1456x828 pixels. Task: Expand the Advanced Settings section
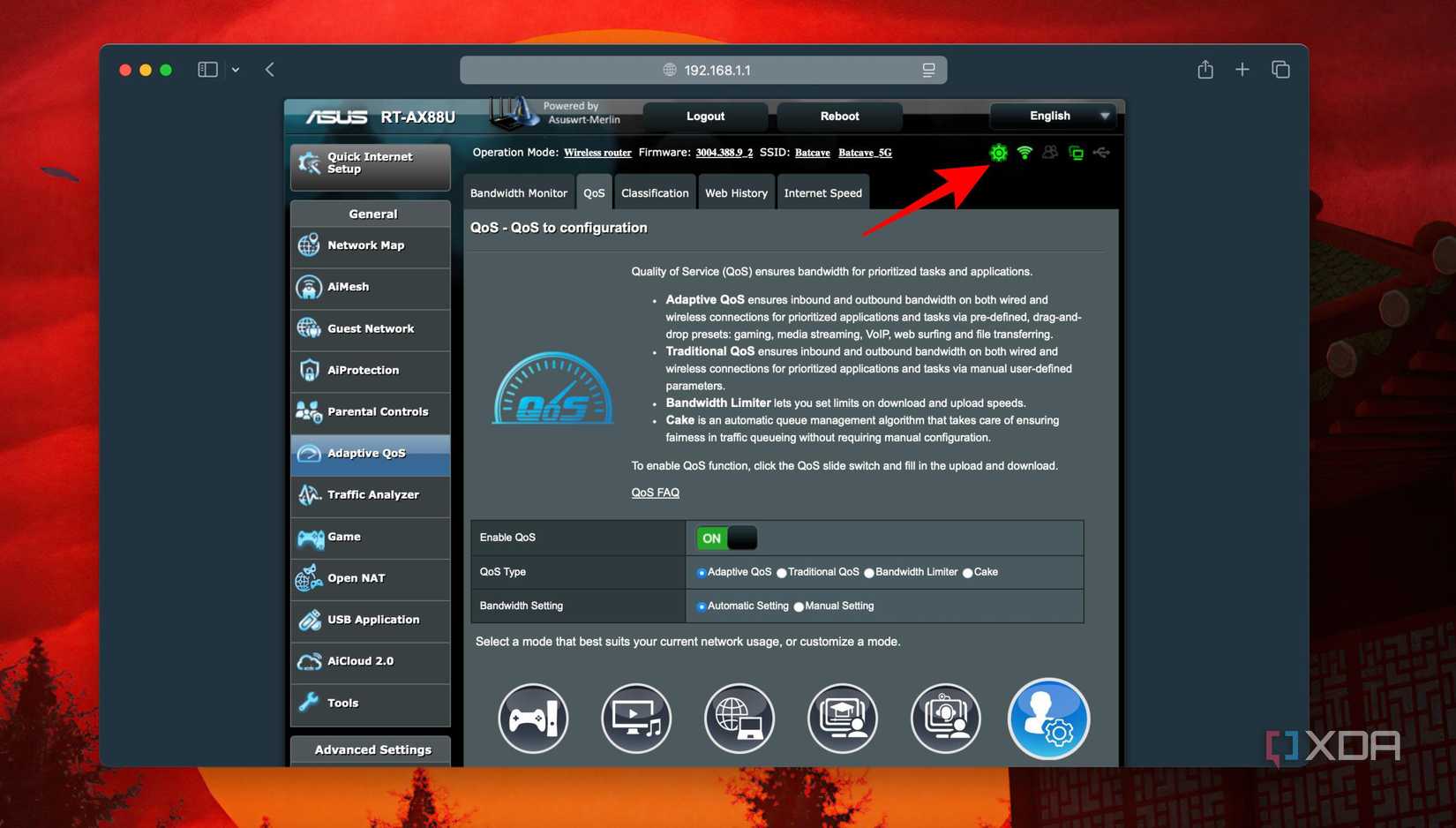point(372,749)
